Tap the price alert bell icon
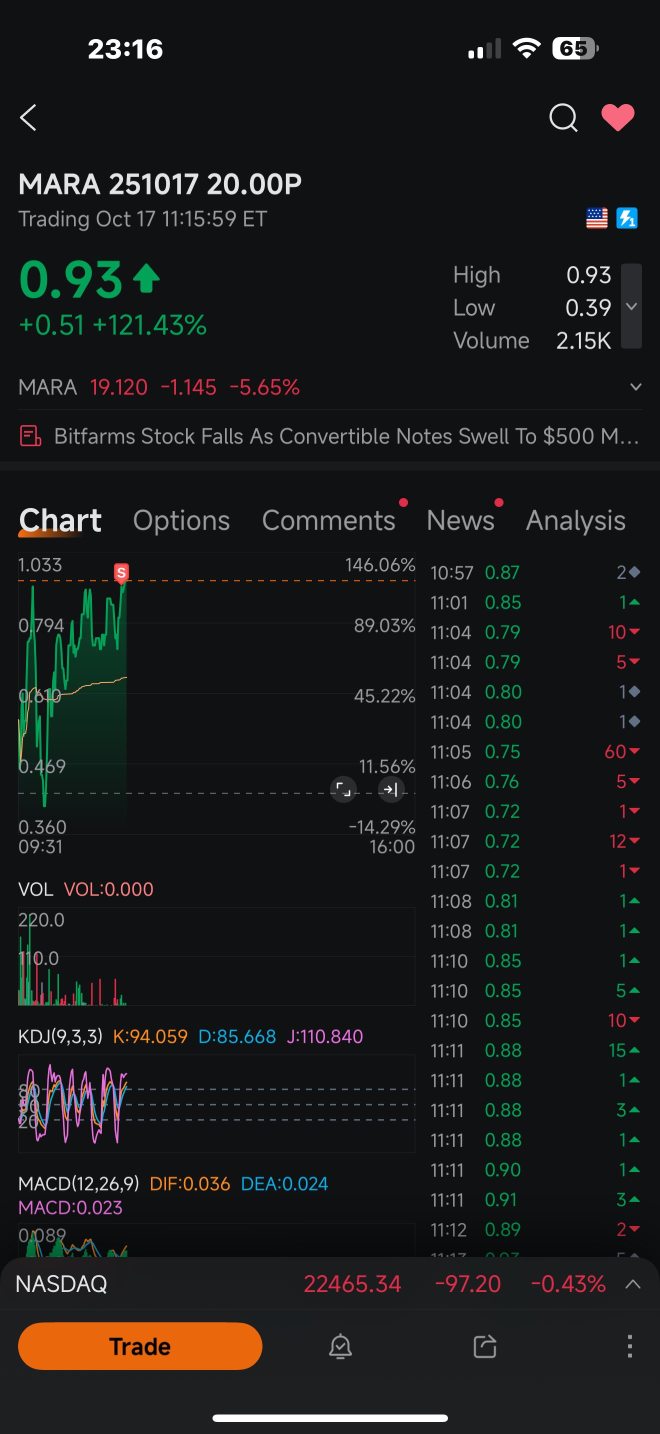This screenshot has height=1434, width=660. 340,1347
